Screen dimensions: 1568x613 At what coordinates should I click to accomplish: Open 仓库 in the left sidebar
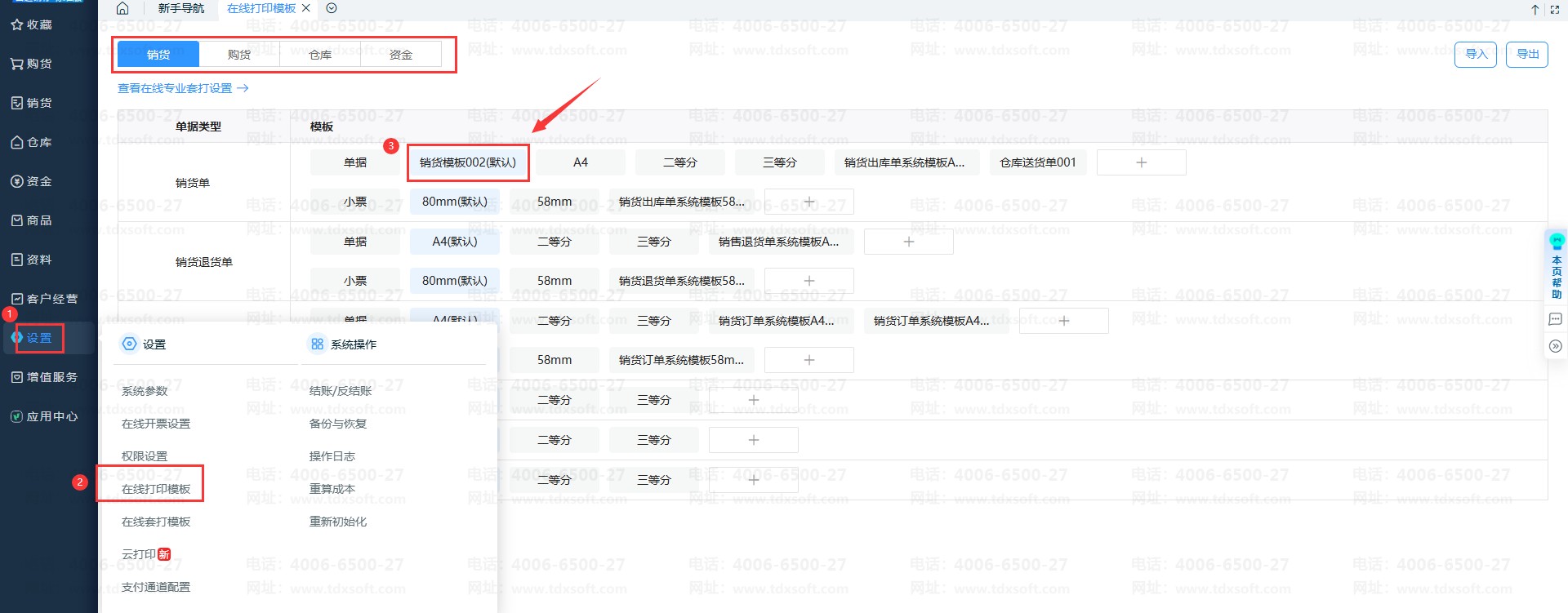coord(33,142)
